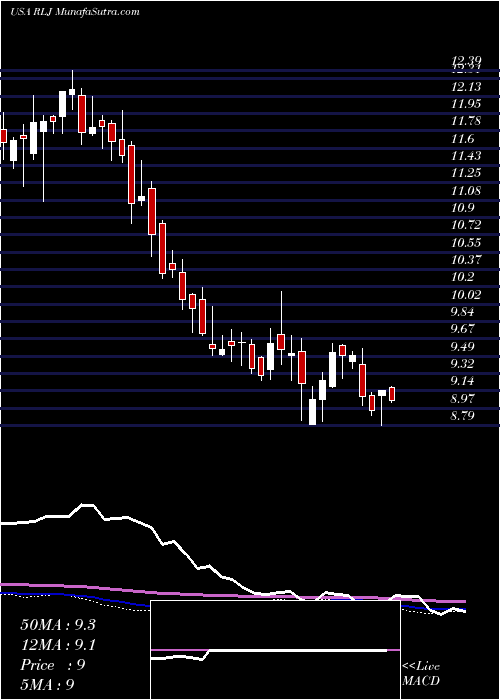Click the 8.97 price axis label
500x700 pixels.
click(x=462, y=398)
